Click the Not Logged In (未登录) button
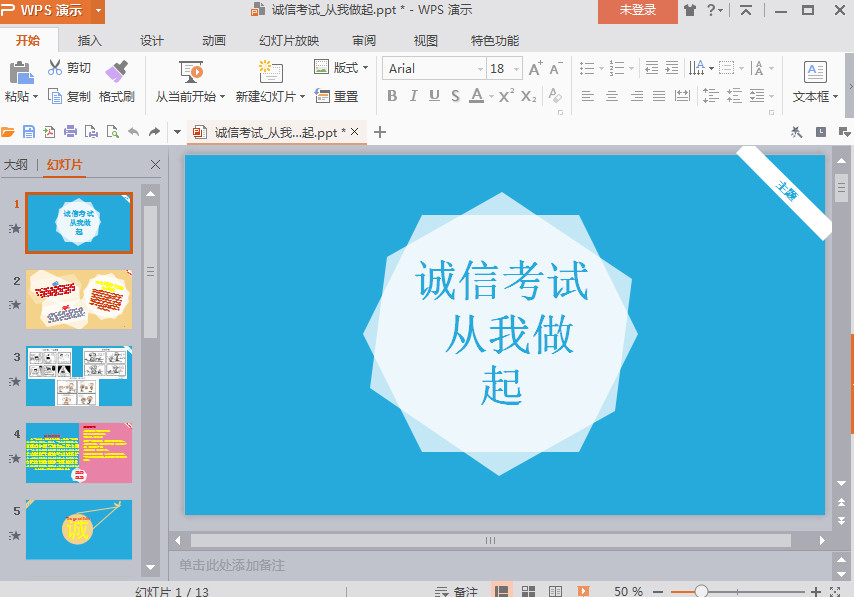The height and width of the screenshot is (597, 854). coord(638,11)
